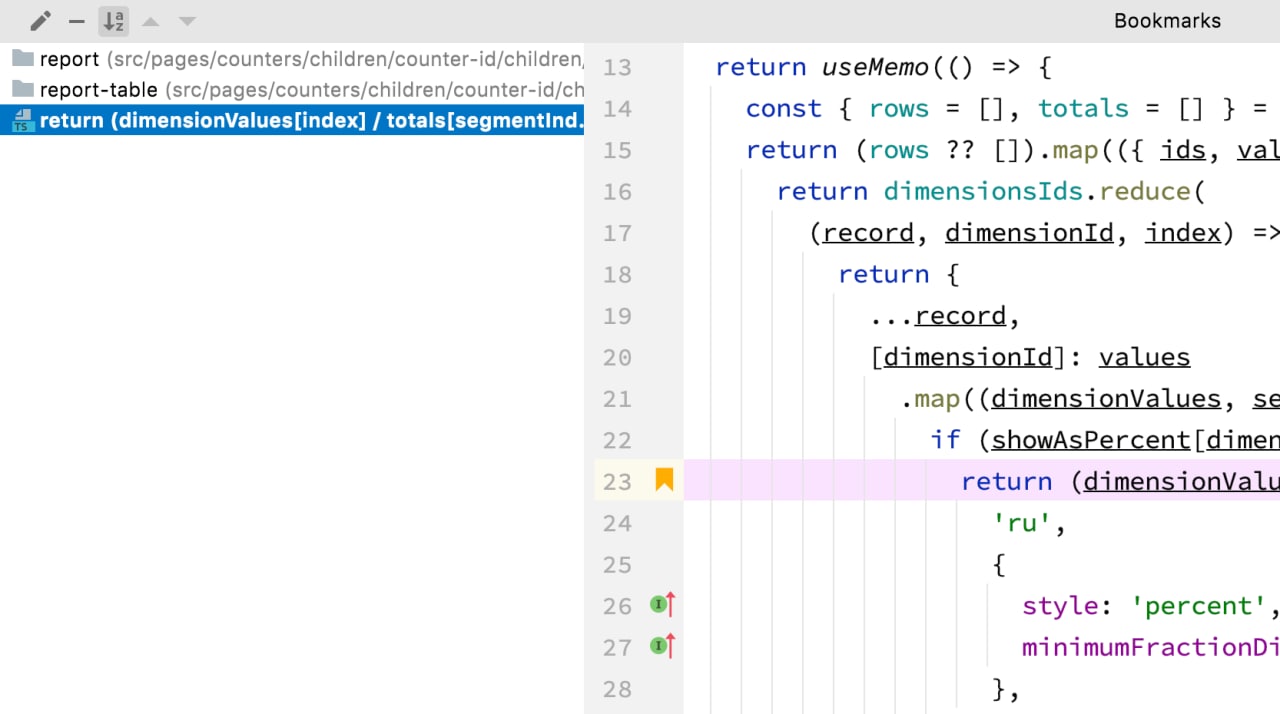Click the dimensionId parameter on line 17

[1029, 233]
